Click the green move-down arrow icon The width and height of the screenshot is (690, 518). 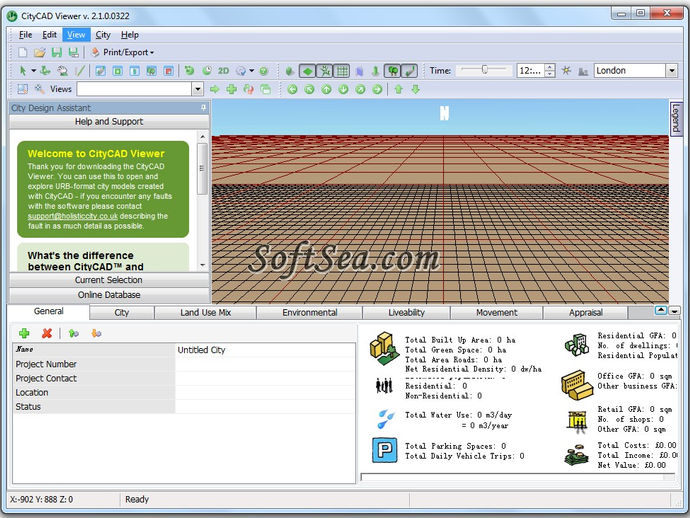415,89
